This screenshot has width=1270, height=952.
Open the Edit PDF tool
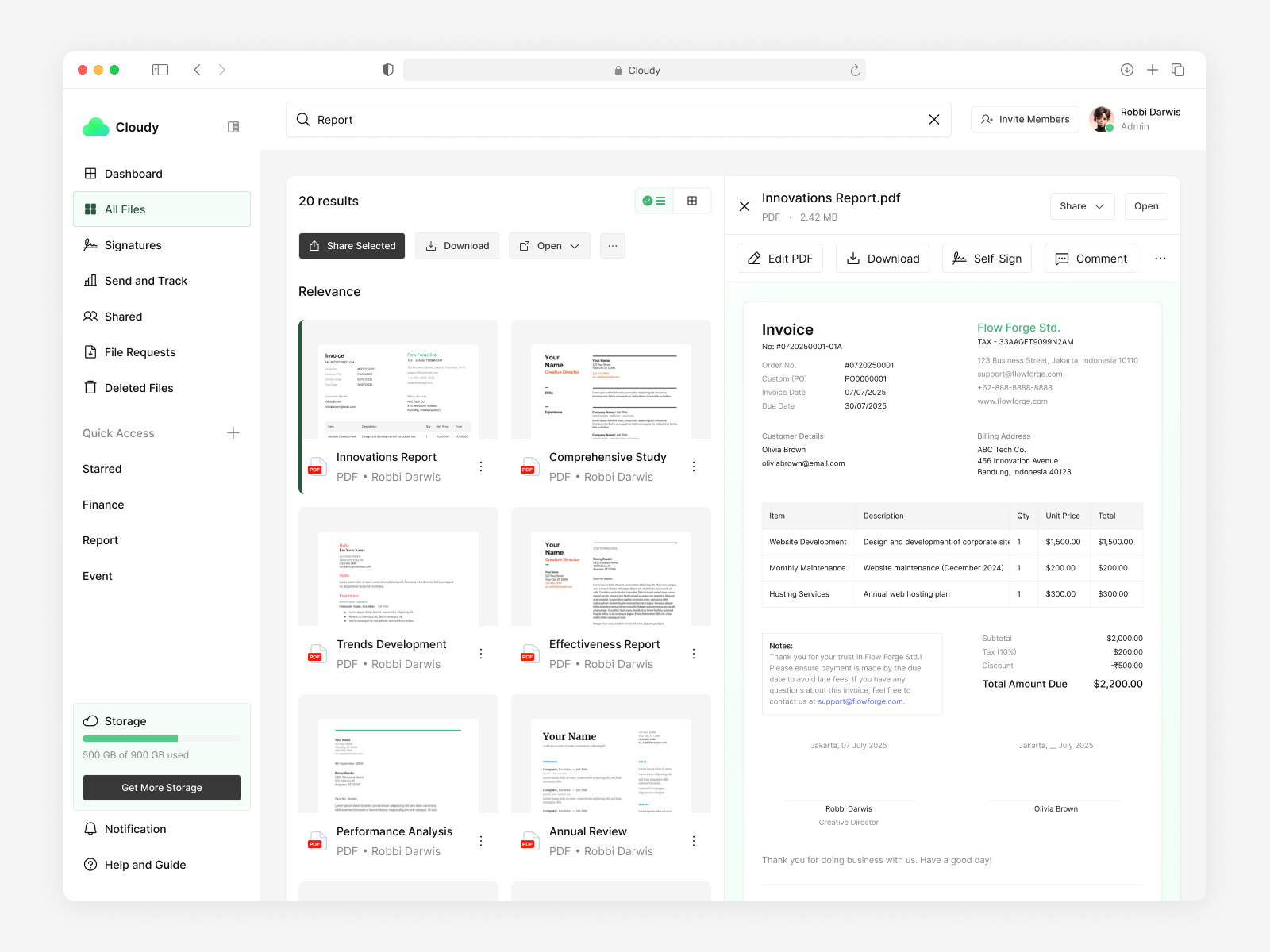click(x=779, y=258)
